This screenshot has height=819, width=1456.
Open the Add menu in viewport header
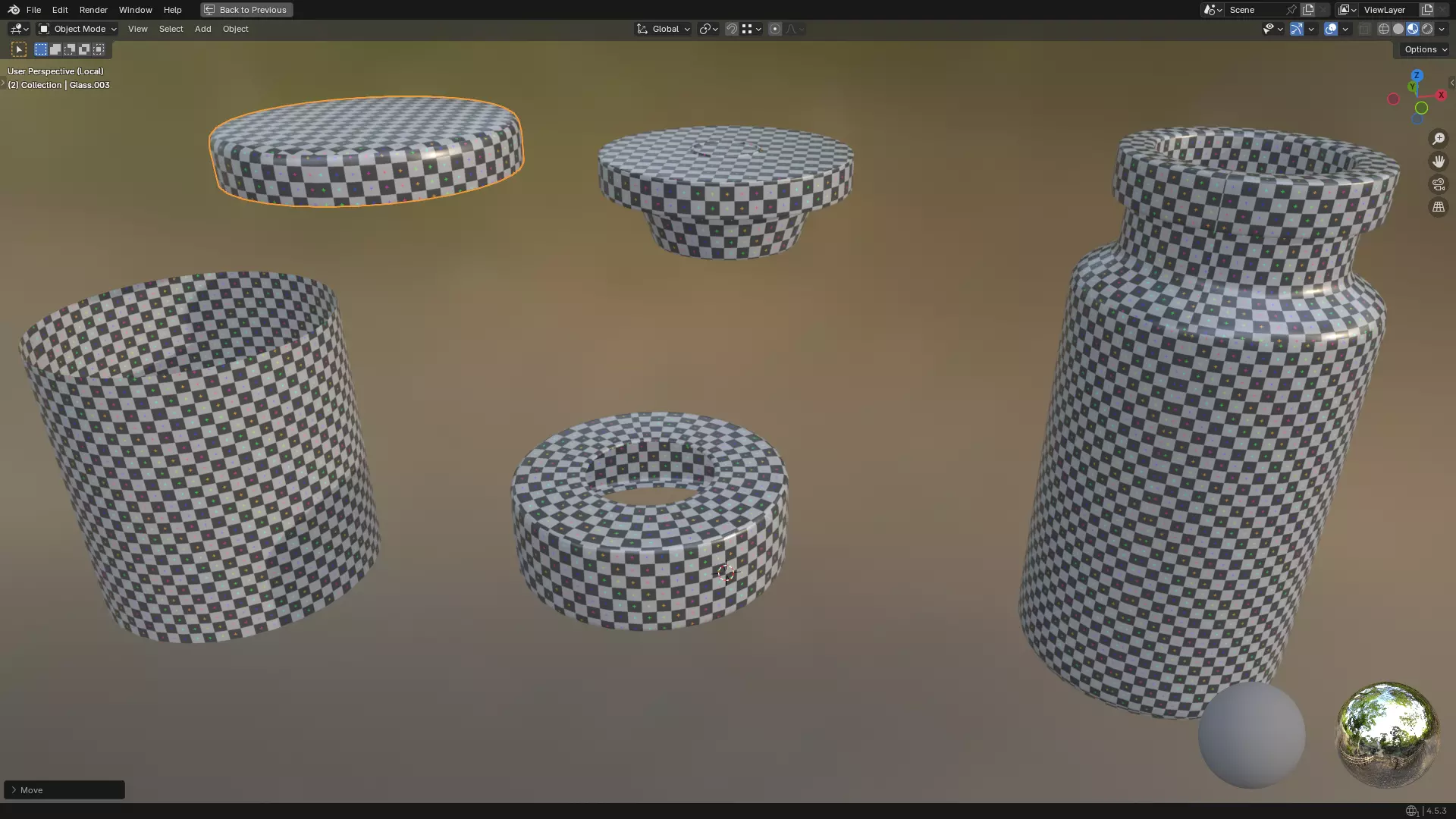202,29
